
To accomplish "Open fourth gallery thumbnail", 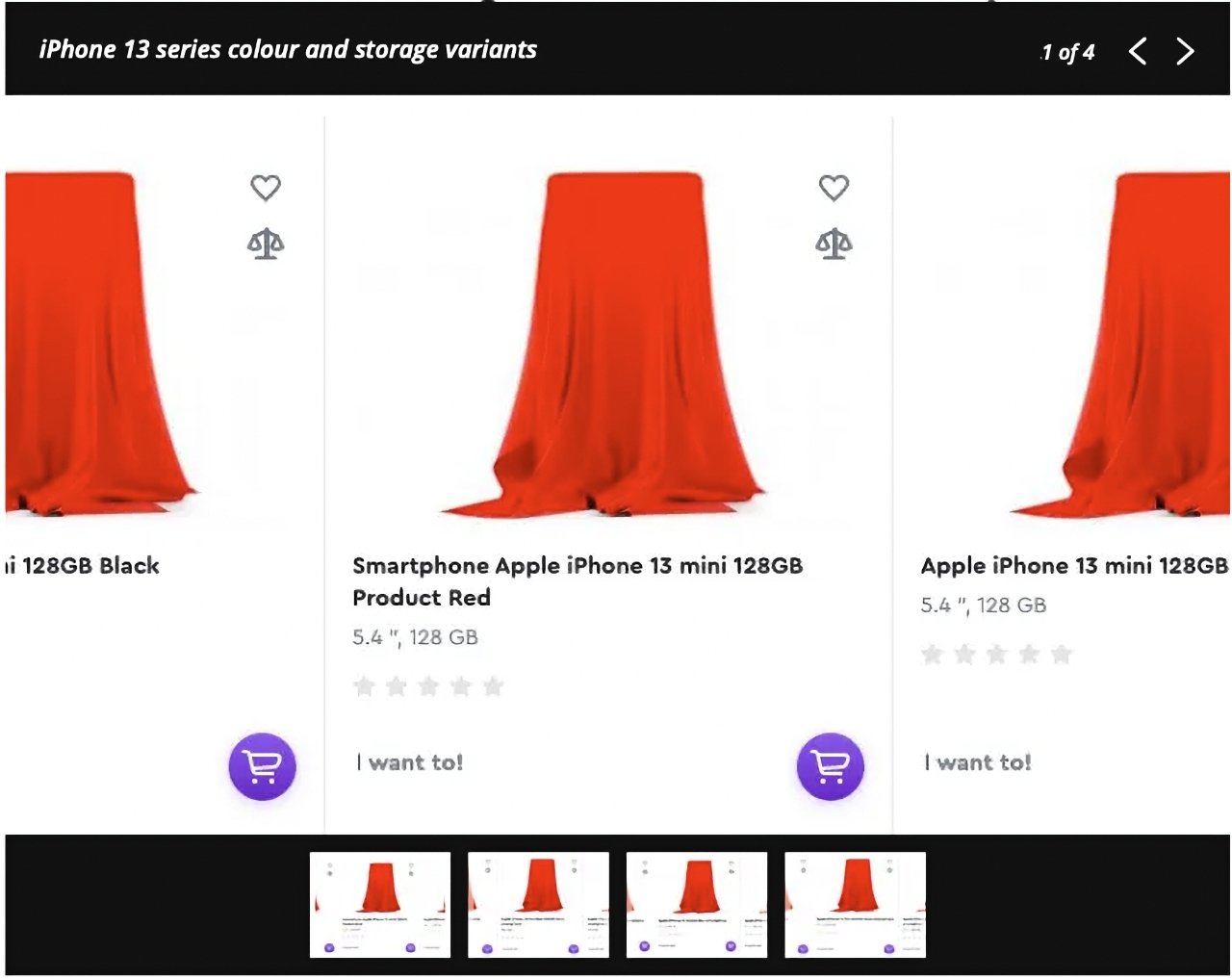I will tap(855, 905).
